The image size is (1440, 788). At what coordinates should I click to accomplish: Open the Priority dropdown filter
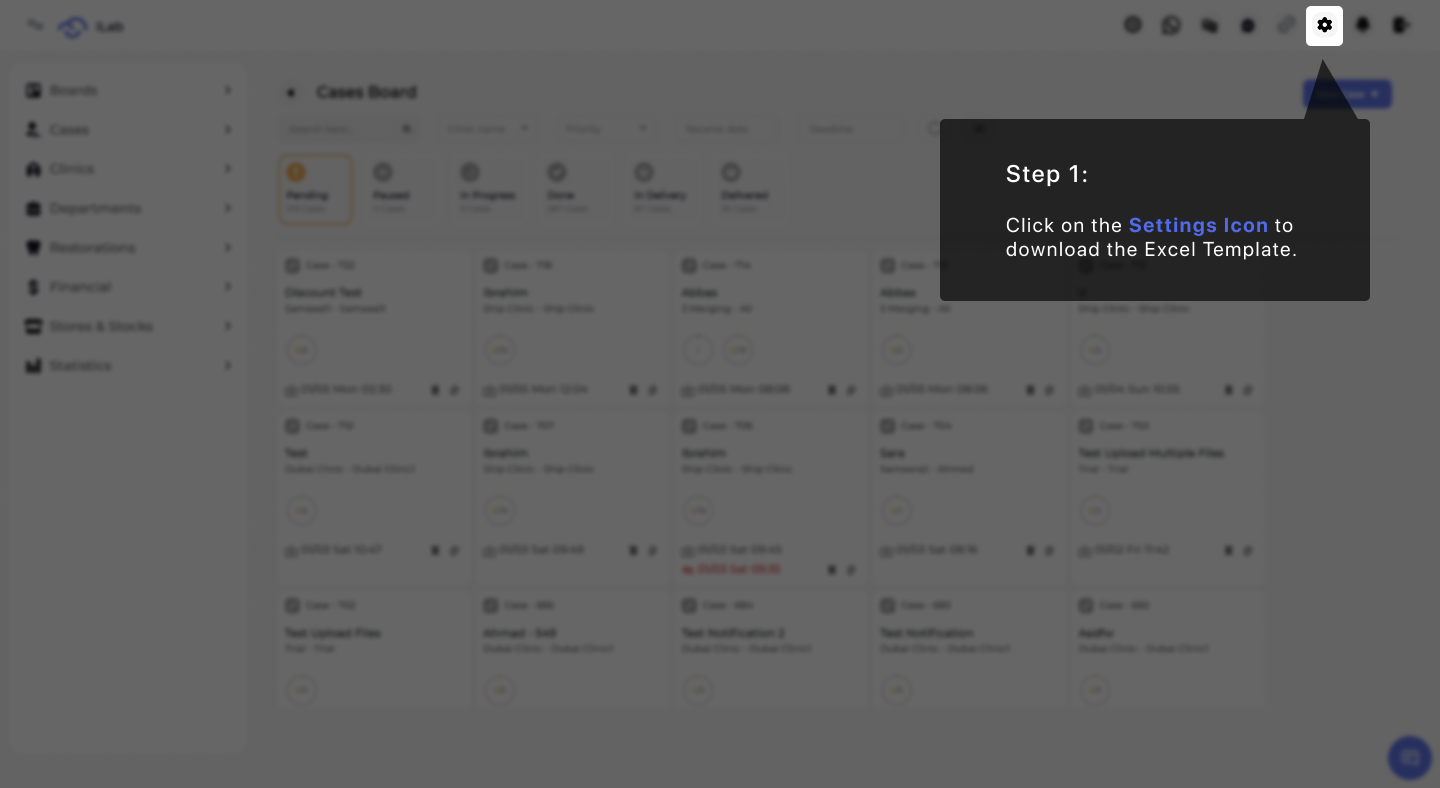(x=607, y=129)
